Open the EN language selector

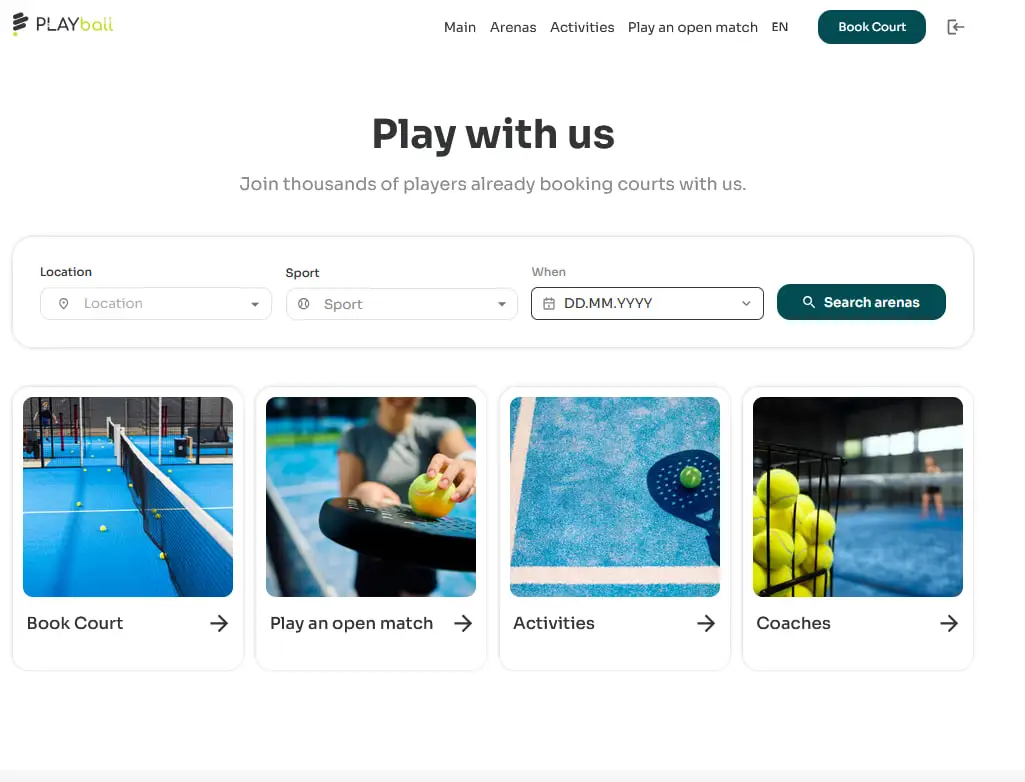point(780,27)
